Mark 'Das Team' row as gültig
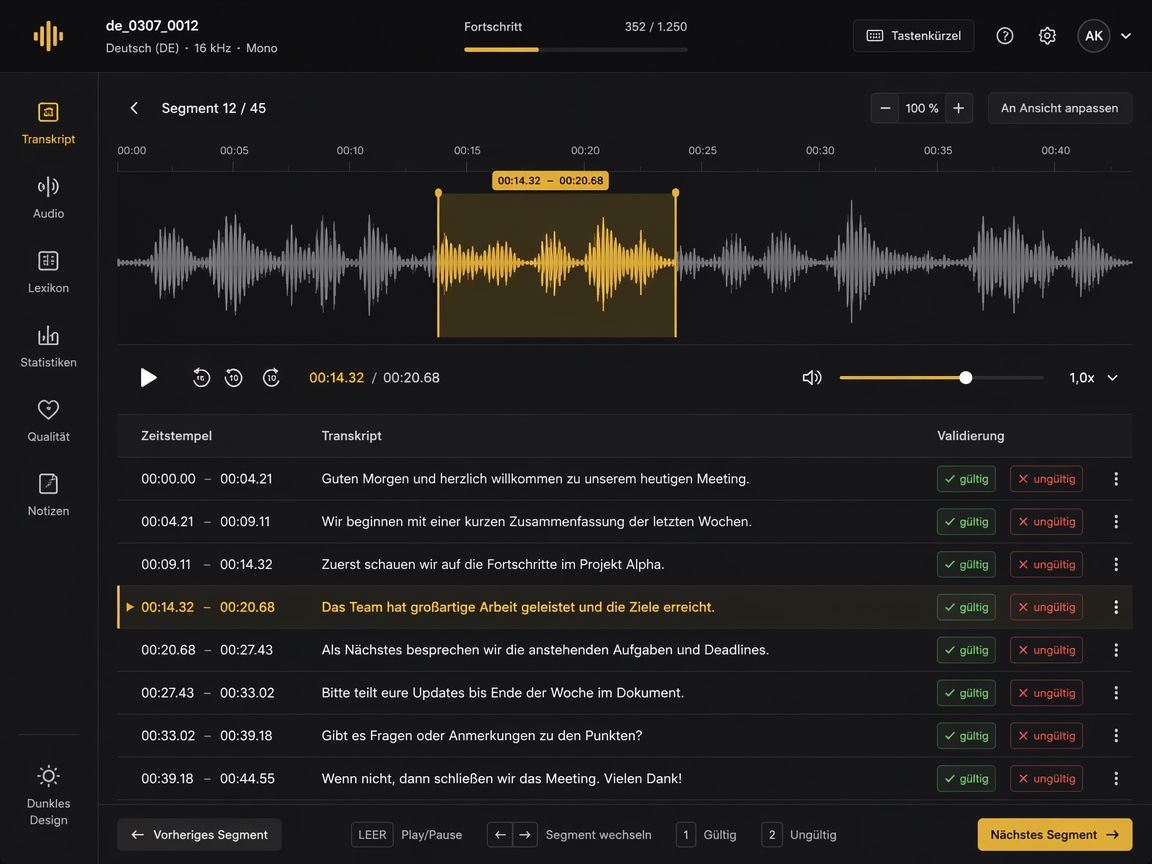This screenshot has height=864, width=1152. 966,607
